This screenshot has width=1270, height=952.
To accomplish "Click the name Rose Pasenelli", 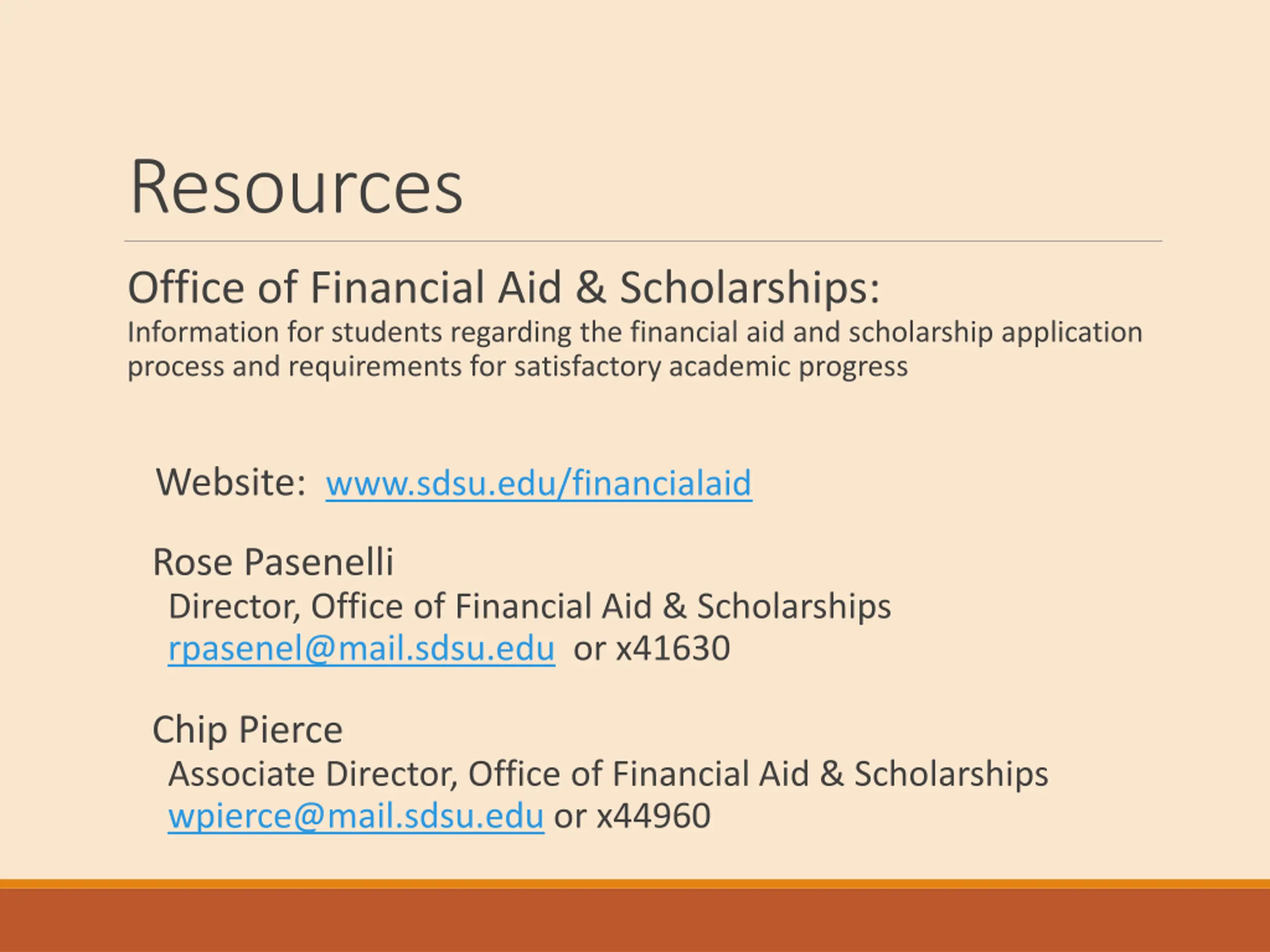I will [273, 561].
